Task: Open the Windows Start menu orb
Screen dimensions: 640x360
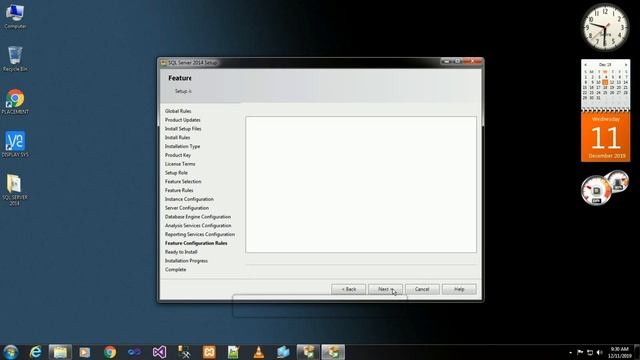Action: (11, 352)
